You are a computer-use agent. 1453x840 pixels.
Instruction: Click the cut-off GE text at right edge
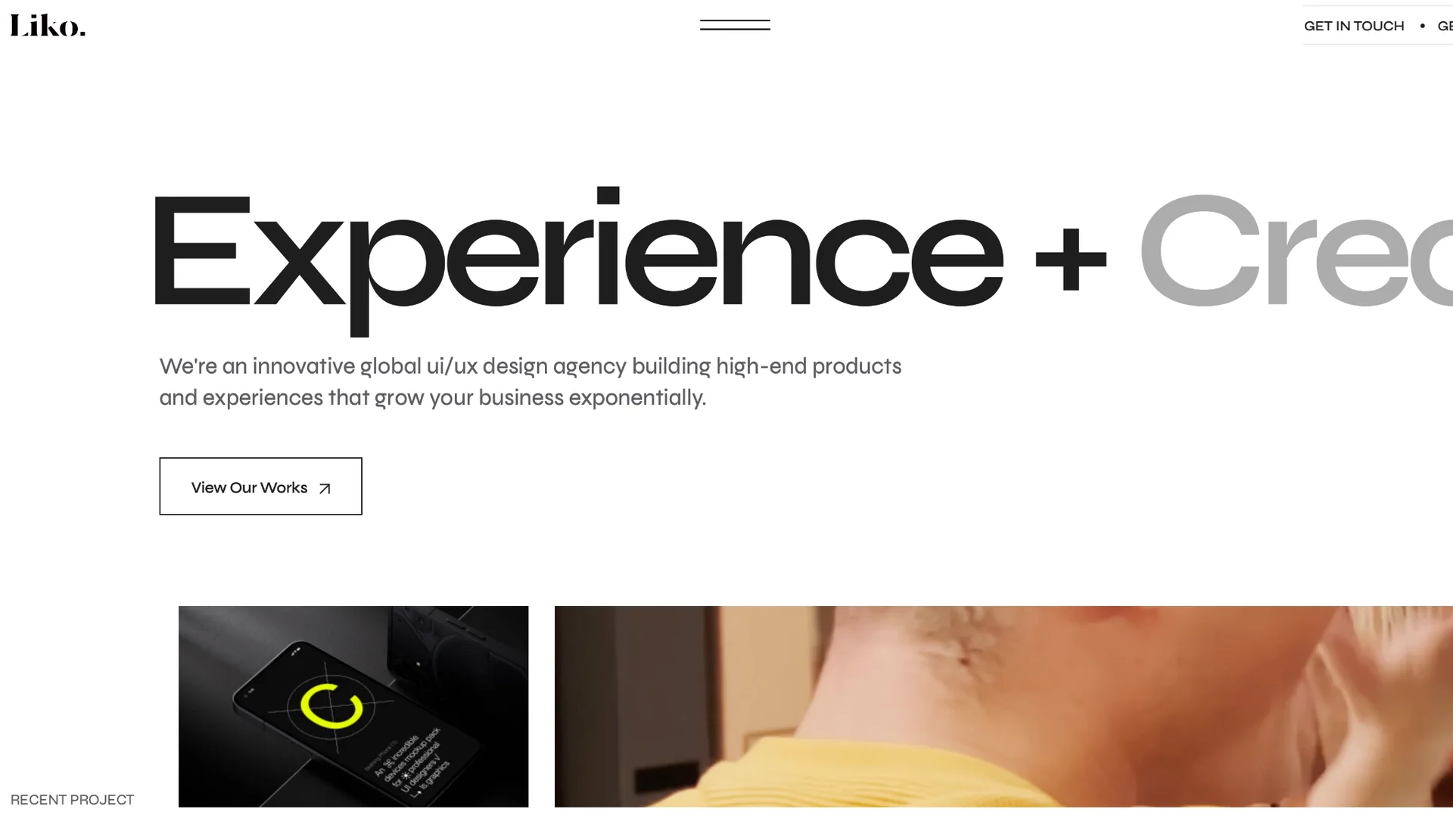pos(1445,26)
